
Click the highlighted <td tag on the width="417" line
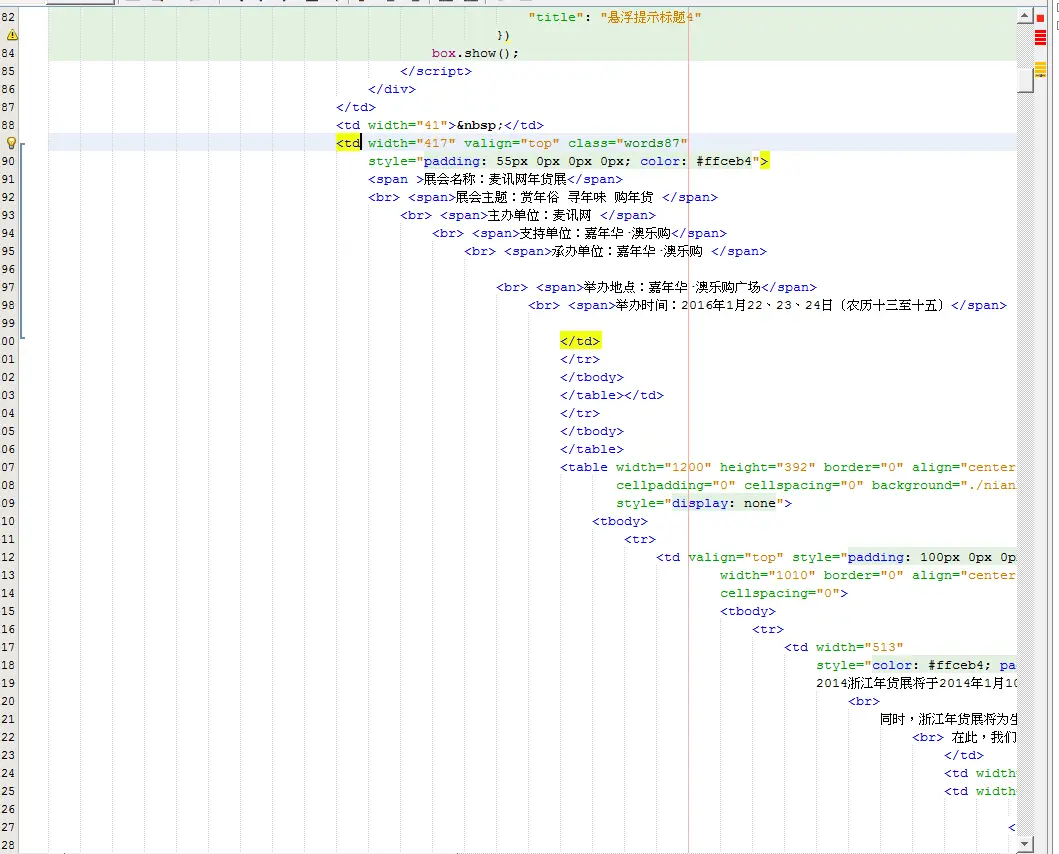pos(348,143)
